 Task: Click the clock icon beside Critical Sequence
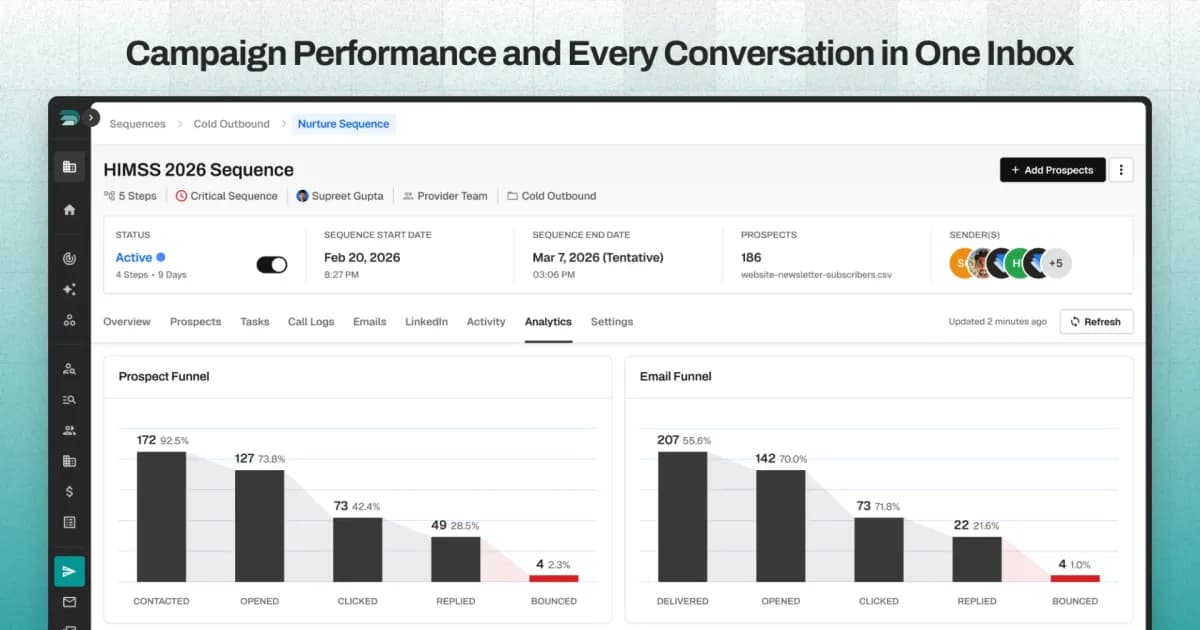(181, 196)
